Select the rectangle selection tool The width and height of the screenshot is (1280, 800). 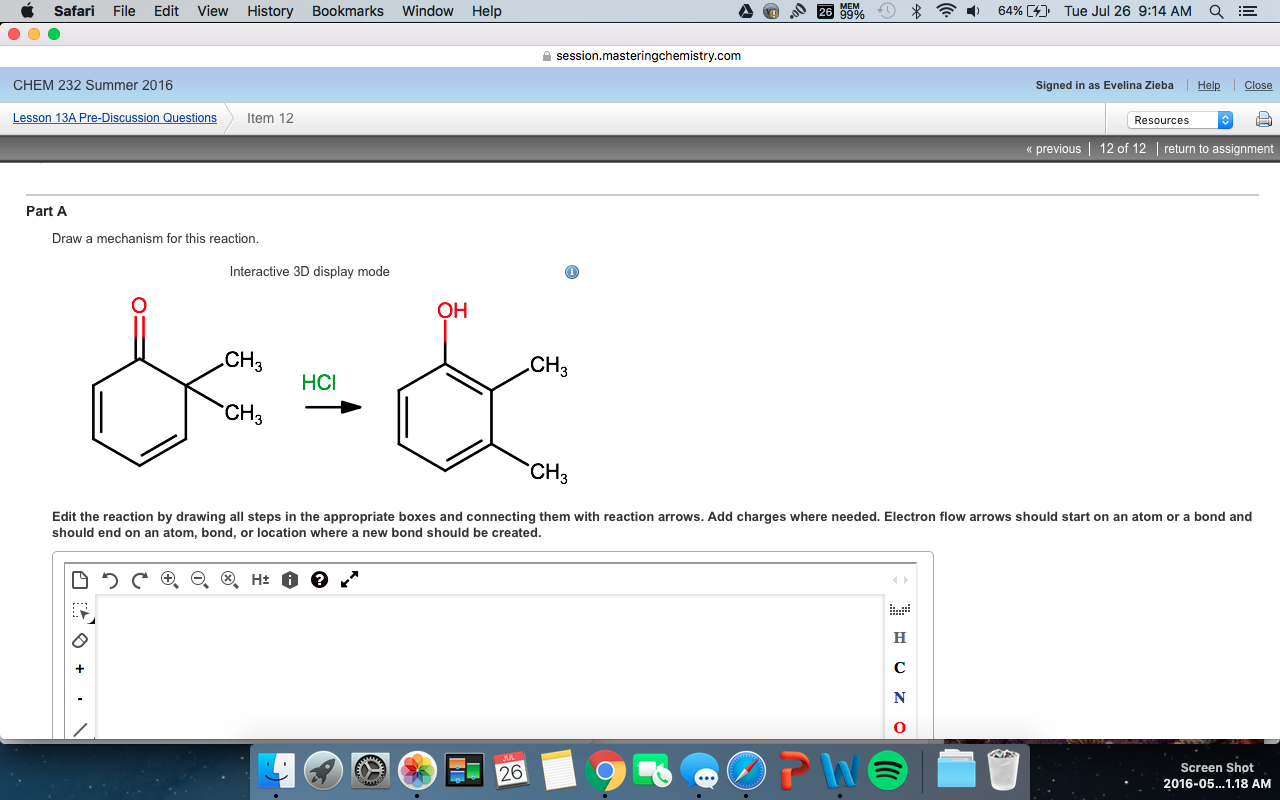pos(79,608)
